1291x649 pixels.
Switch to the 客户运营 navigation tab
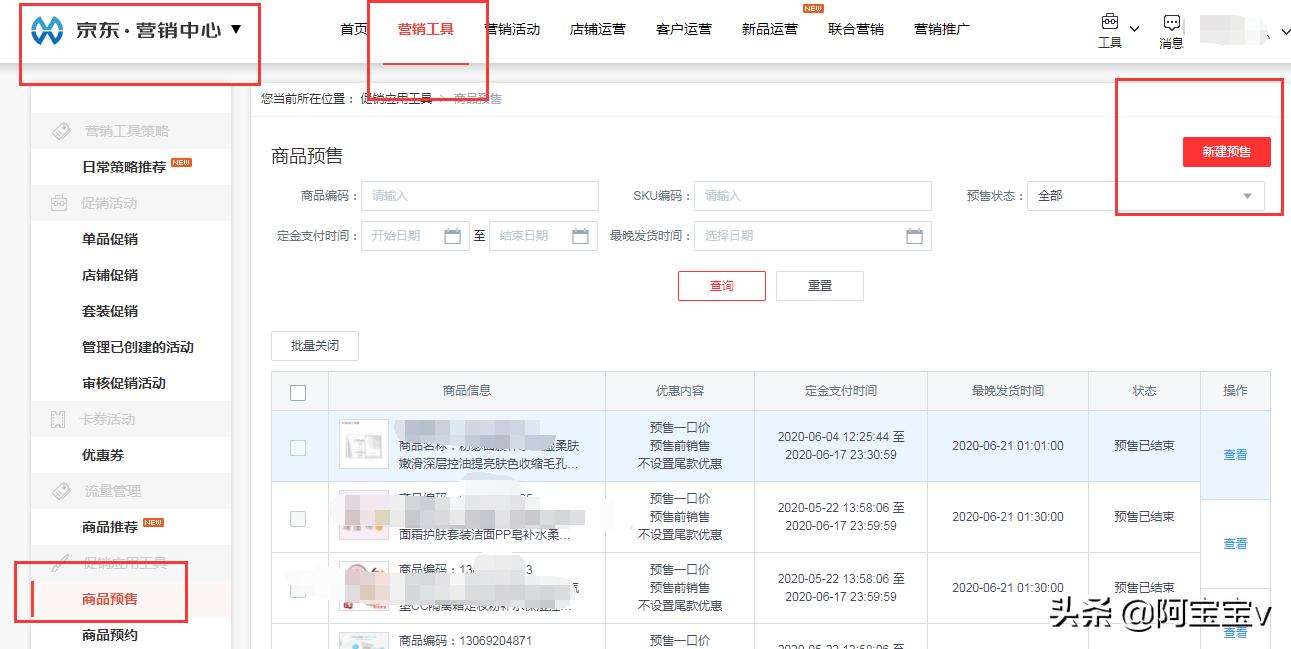(x=683, y=29)
